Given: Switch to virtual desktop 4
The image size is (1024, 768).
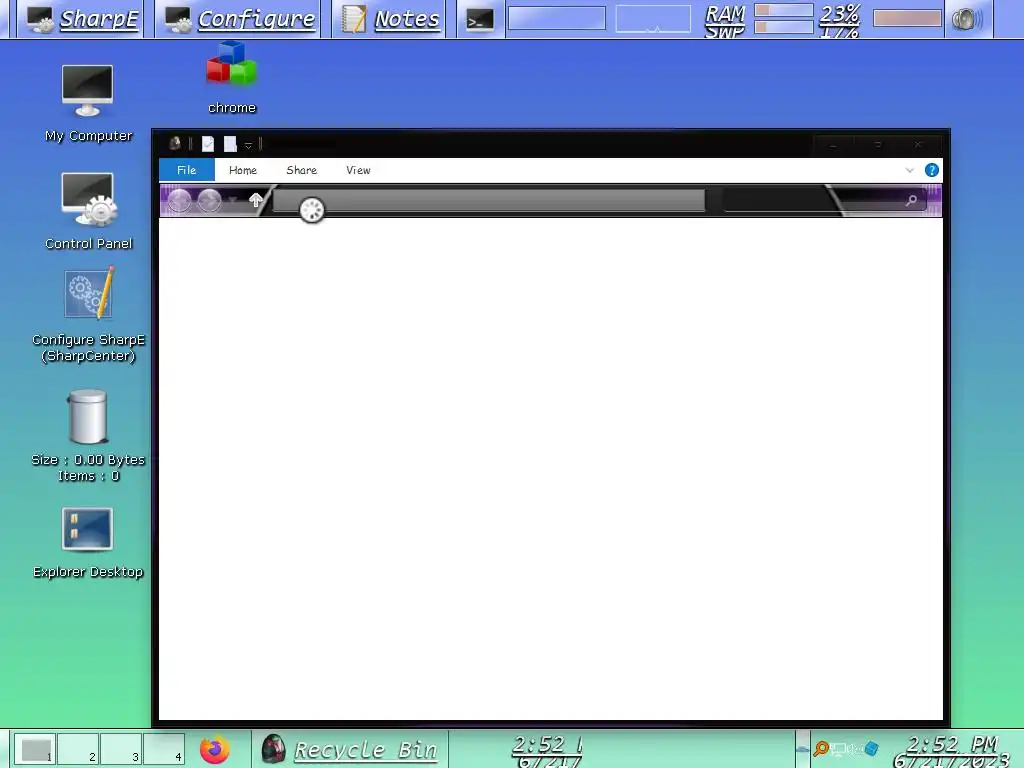Looking at the screenshot, I should [165, 749].
